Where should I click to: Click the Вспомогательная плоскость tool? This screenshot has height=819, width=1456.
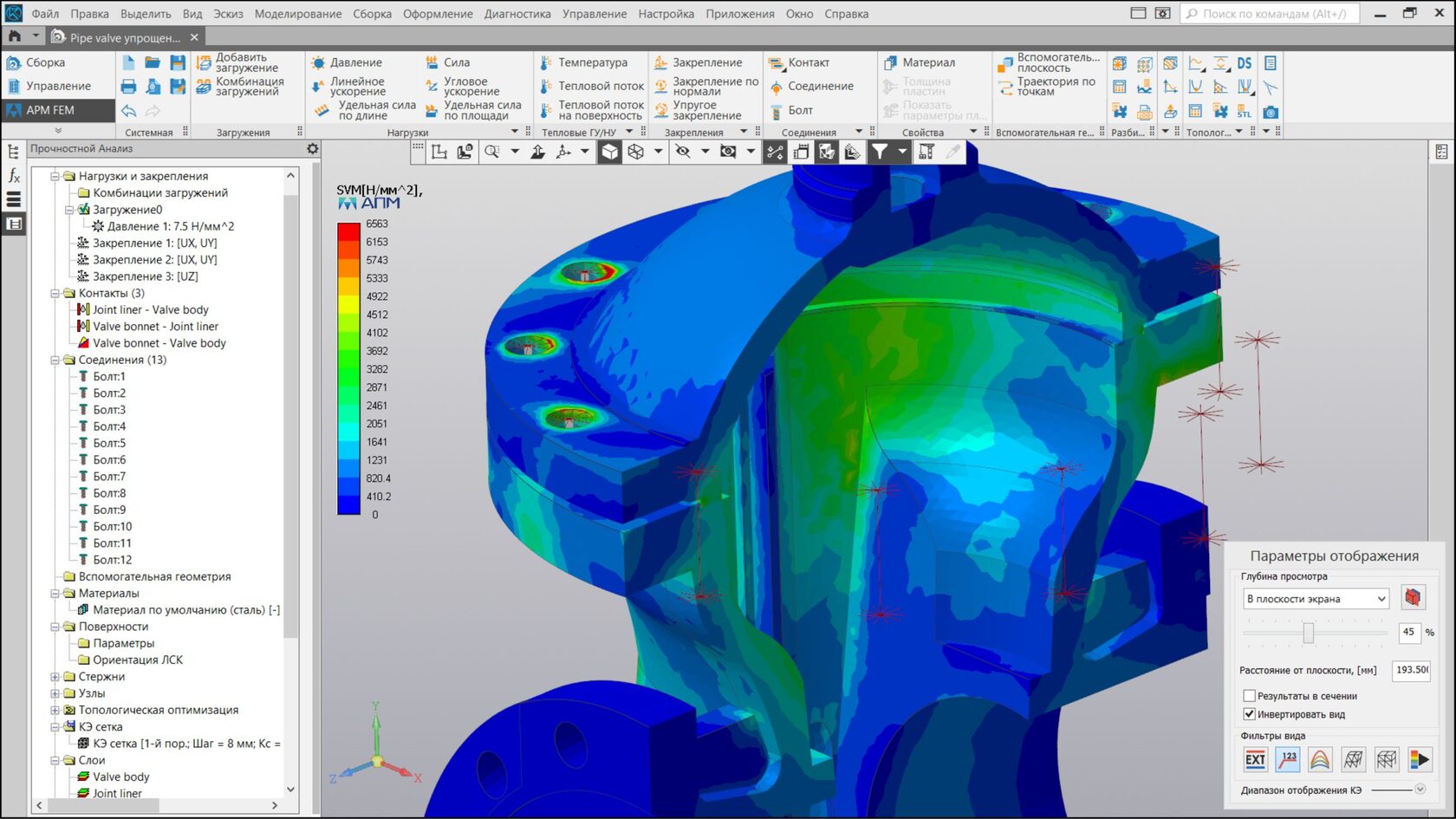[x=1050, y=62]
